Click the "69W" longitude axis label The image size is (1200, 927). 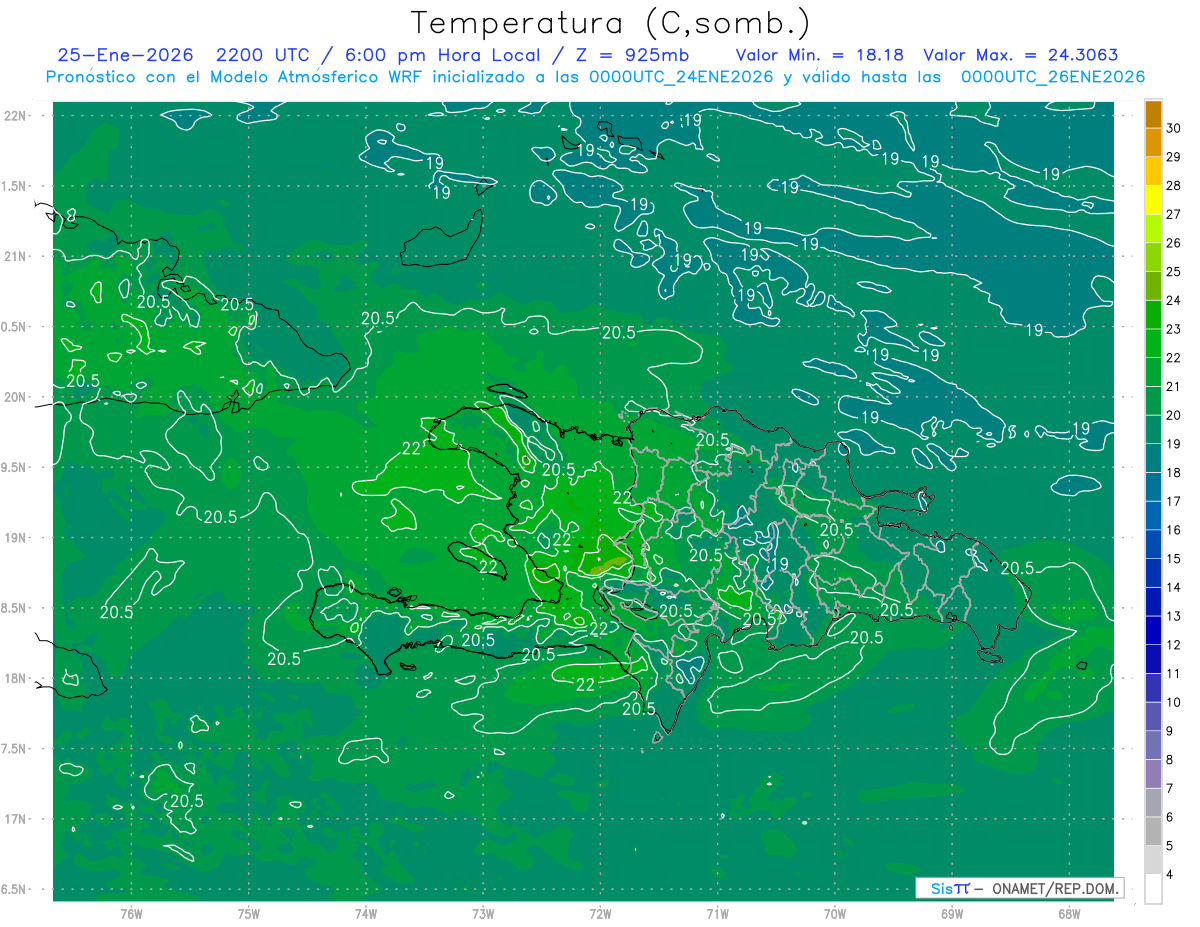pyautogui.click(x=952, y=914)
